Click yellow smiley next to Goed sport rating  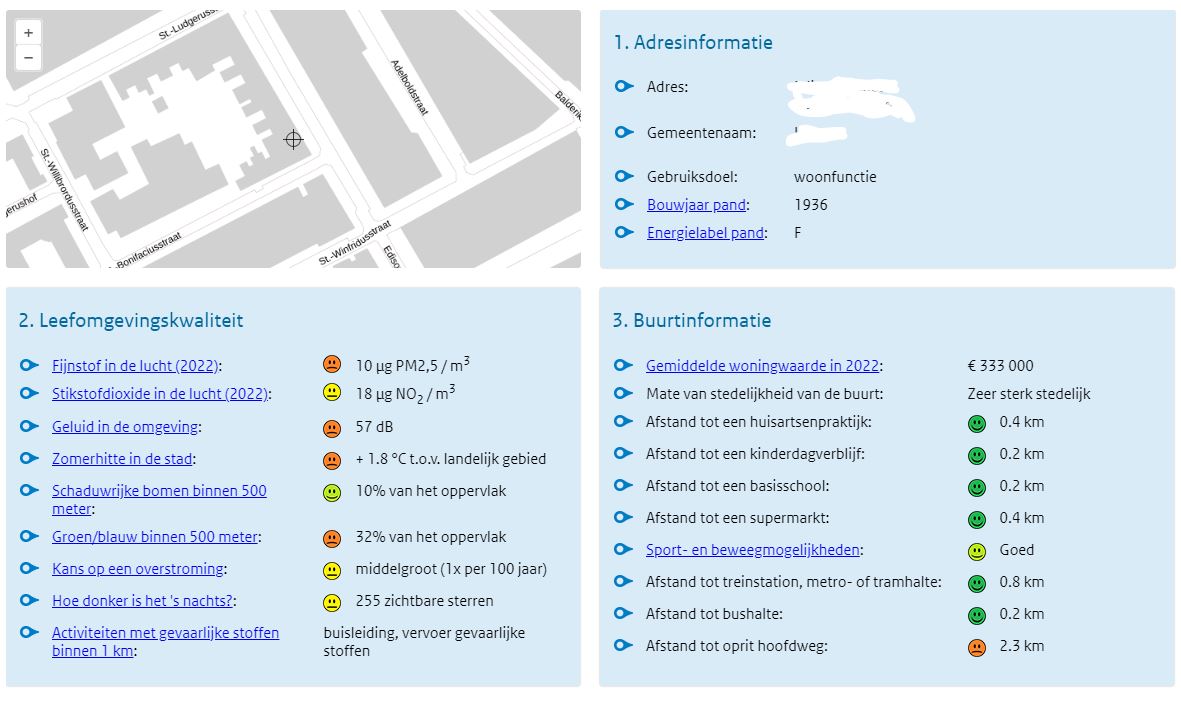[x=977, y=552]
